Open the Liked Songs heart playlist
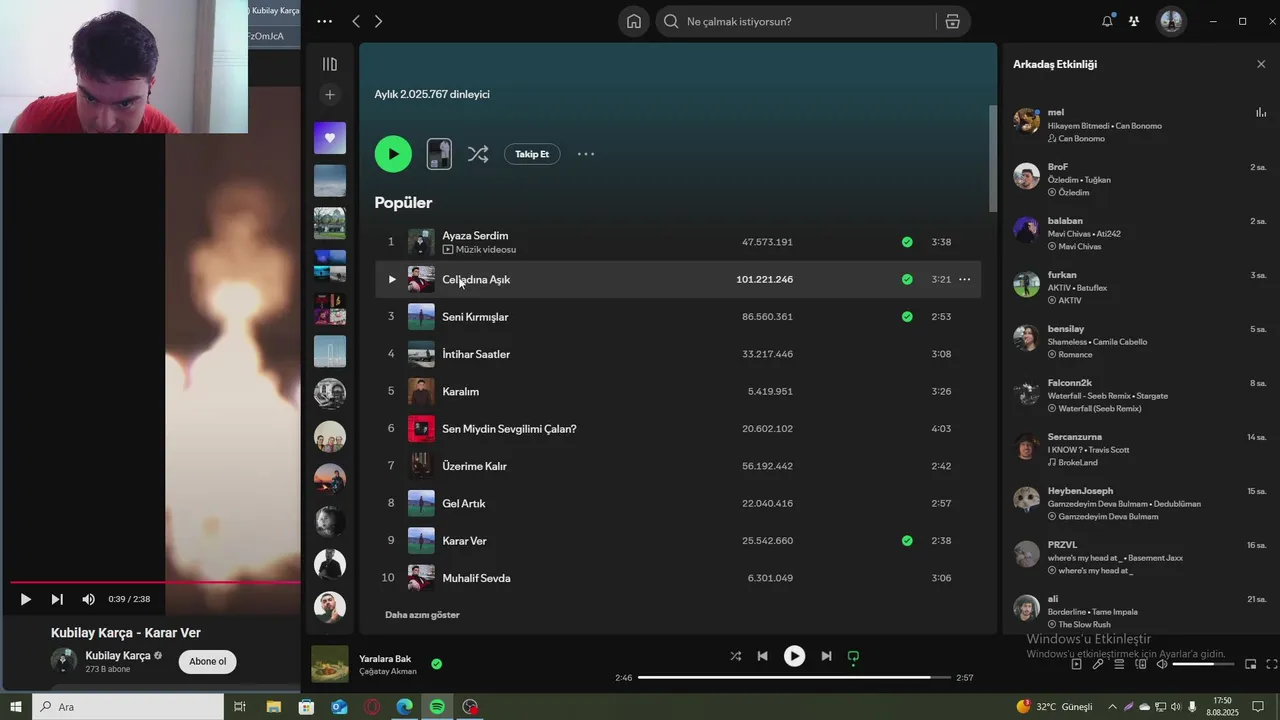The height and width of the screenshot is (720, 1280). click(x=330, y=138)
